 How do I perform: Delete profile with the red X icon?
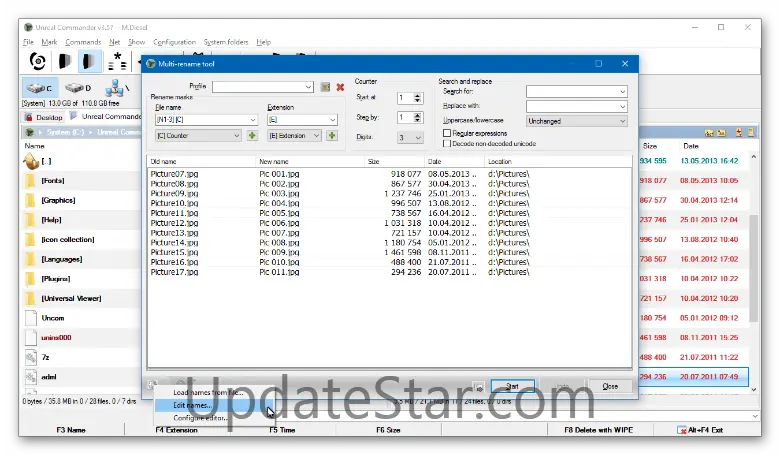[x=340, y=87]
